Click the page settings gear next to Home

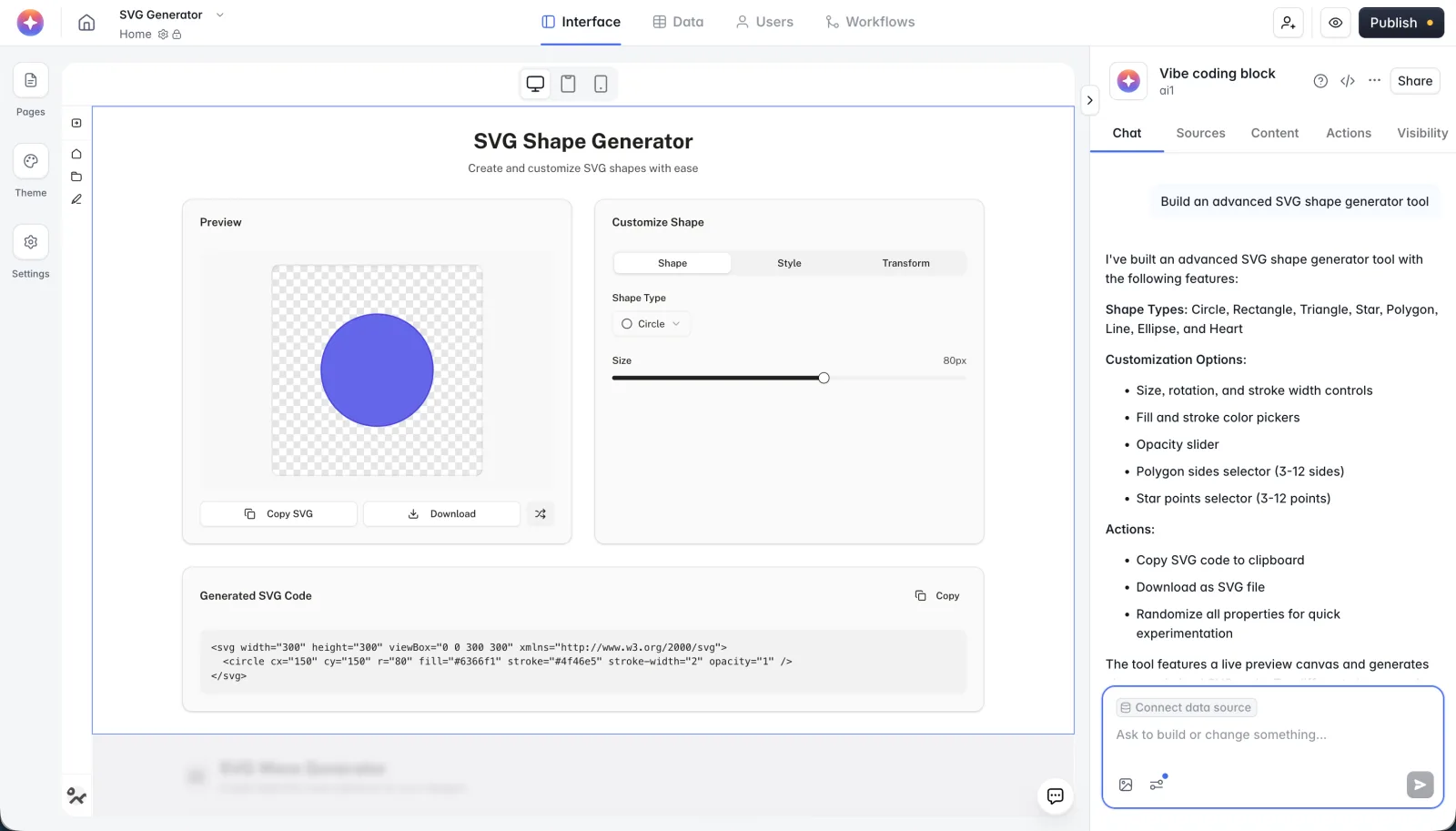point(163,35)
